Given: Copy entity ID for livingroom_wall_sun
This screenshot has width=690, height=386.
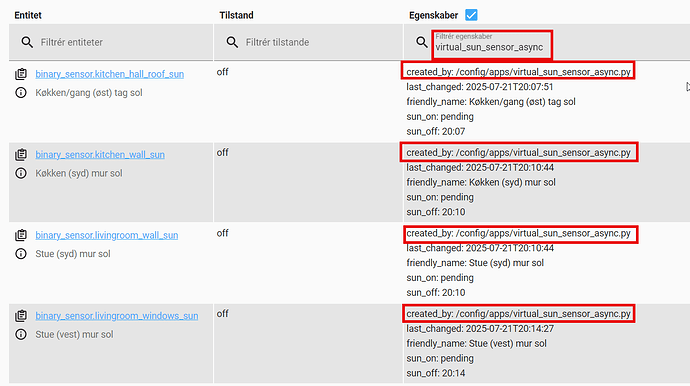Looking at the screenshot, I should tap(21, 235).
